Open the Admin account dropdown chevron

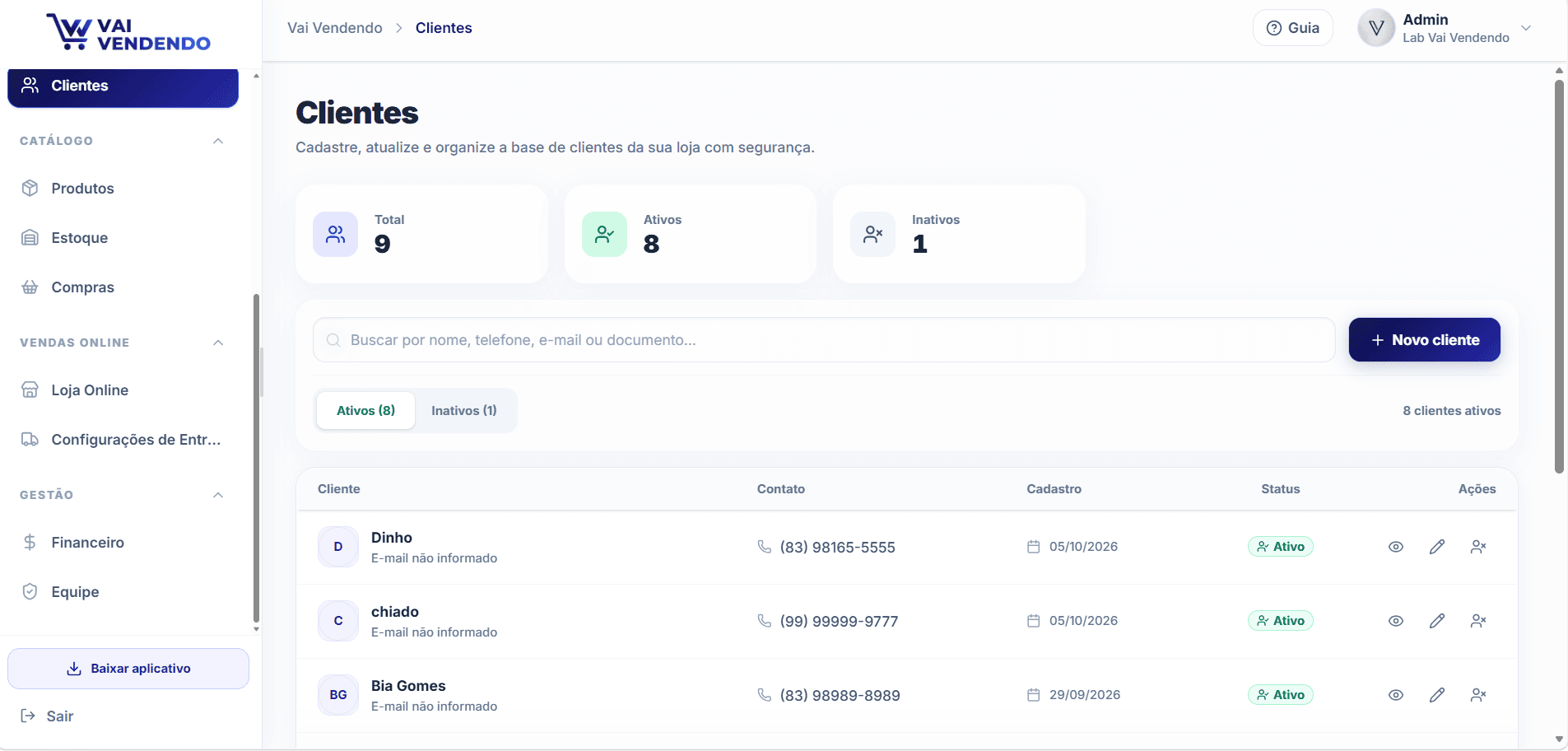click(x=1526, y=28)
